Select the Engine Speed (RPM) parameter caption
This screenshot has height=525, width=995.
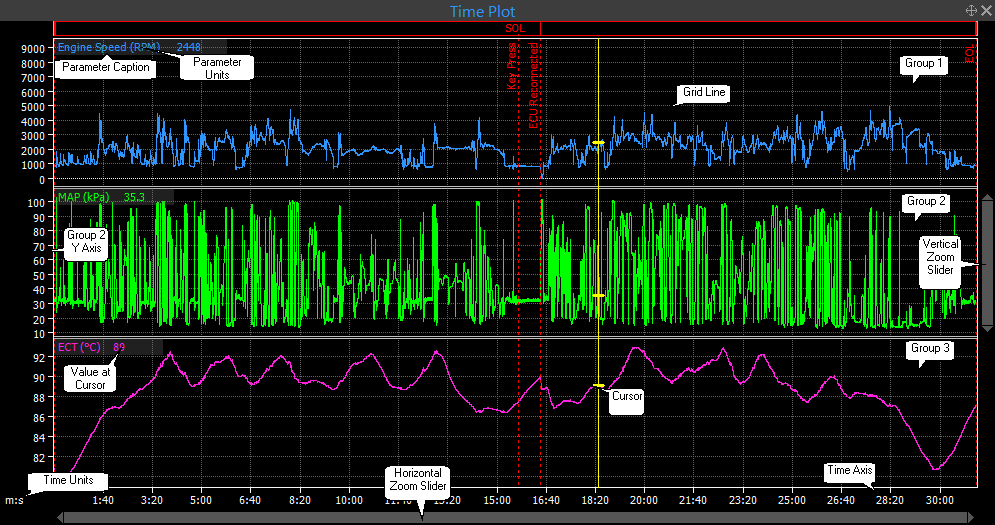tap(109, 47)
